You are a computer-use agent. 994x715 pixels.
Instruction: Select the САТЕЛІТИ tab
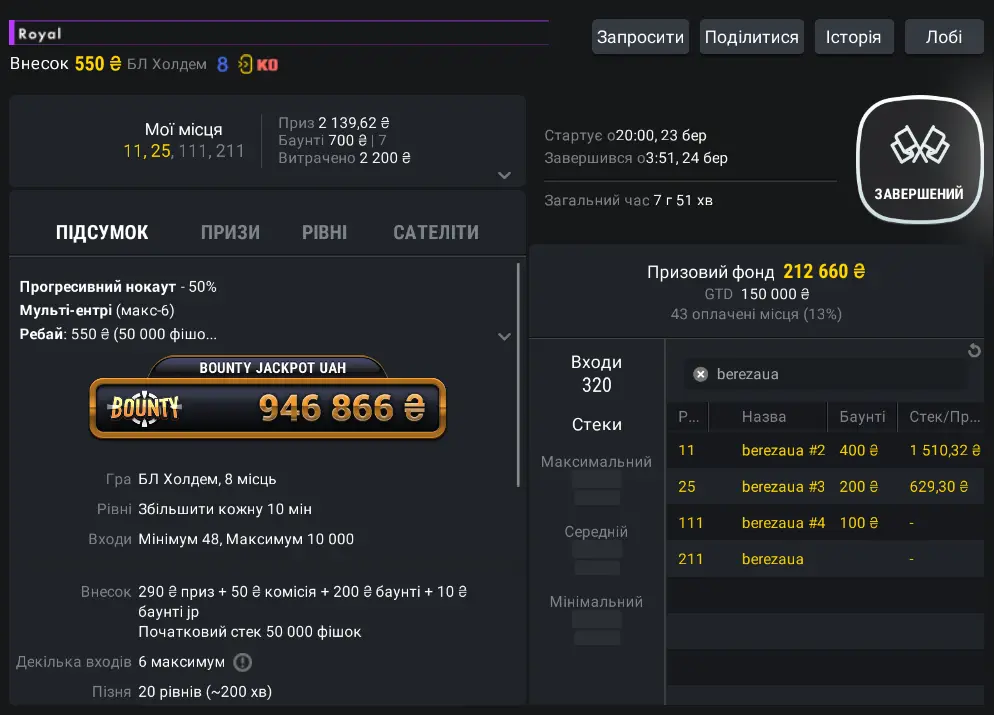436,233
